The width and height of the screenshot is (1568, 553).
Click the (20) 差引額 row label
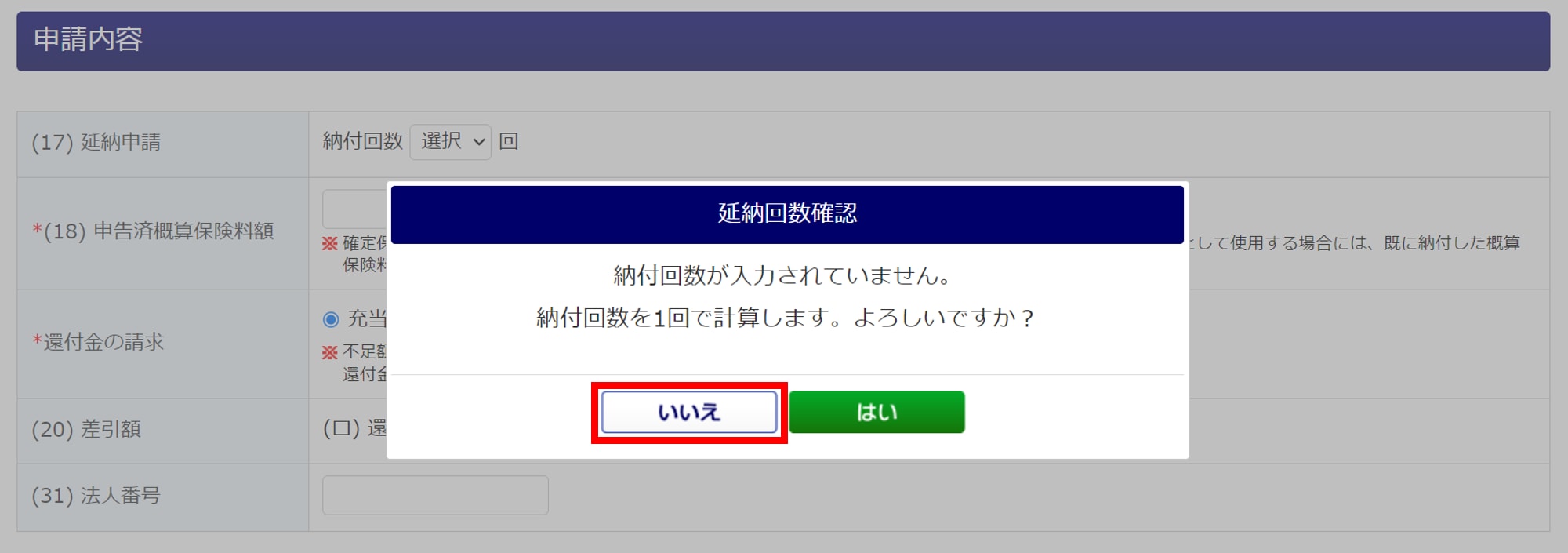(x=86, y=429)
